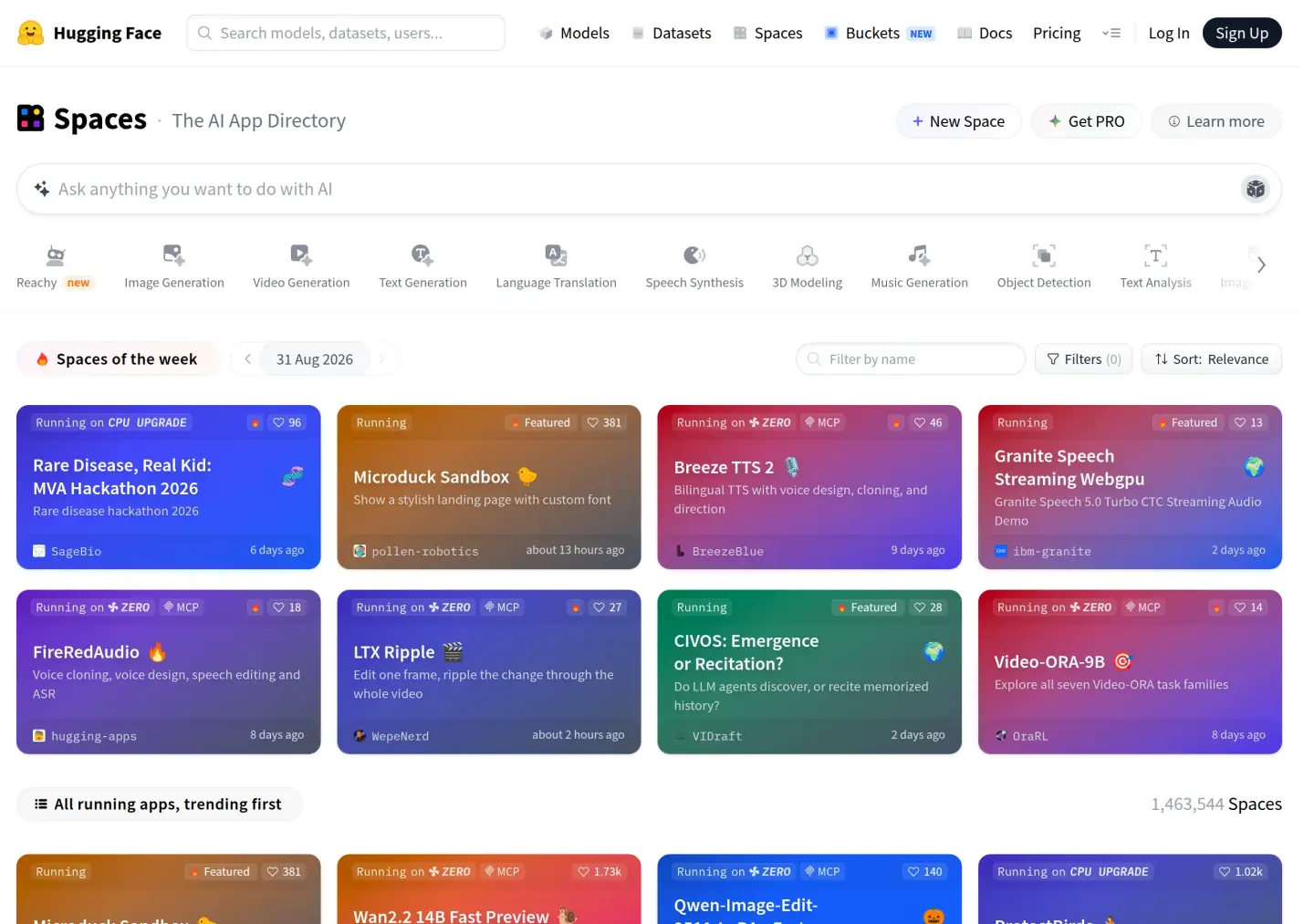
Task: Create a New Space
Action: point(958,121)
